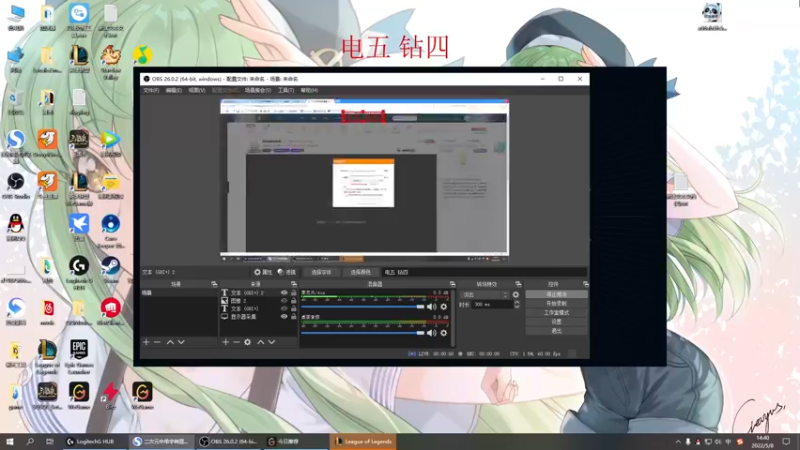800x450 pixels.
Task: Click the 选择字体 button
Action: [x=321, y=272]
